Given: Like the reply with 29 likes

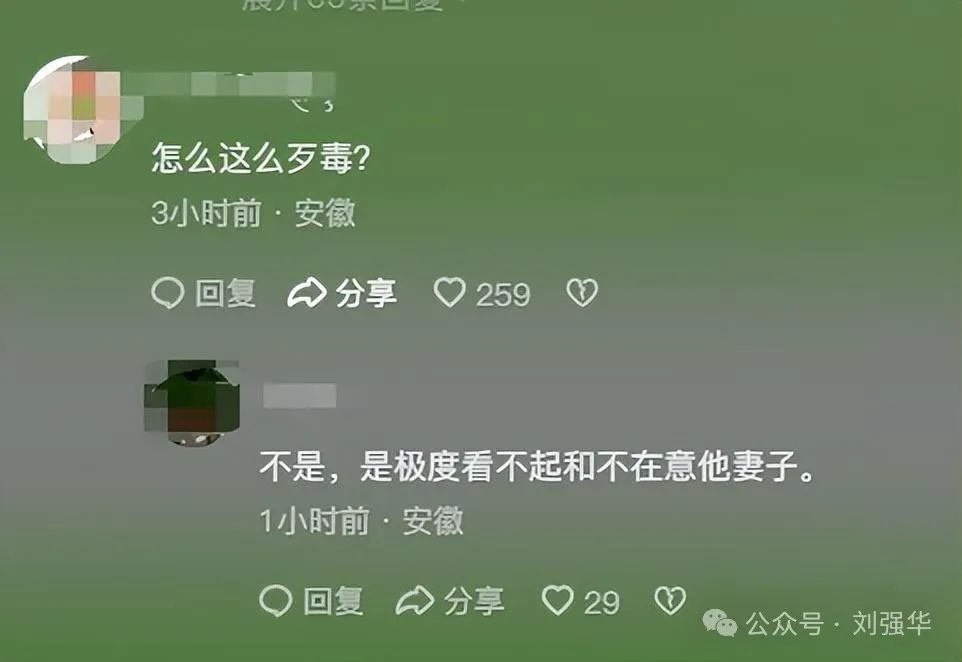Looking at the screenshot, I should [558, 600].
